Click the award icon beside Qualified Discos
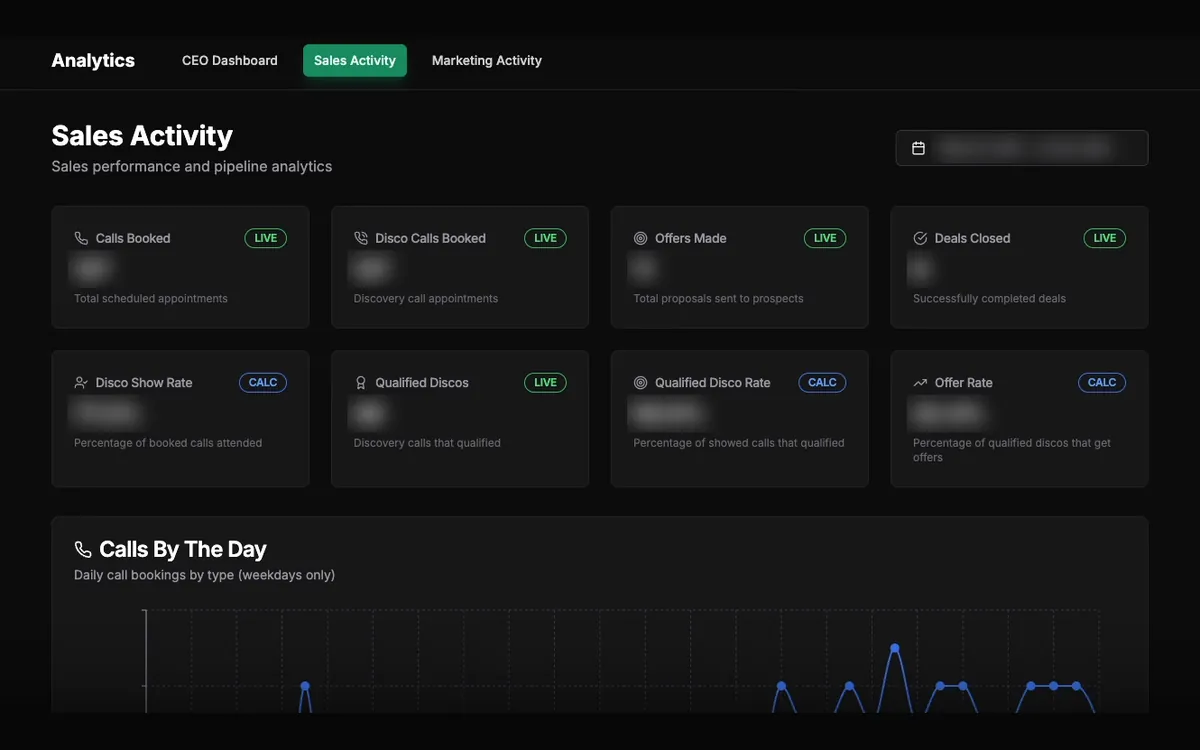This screenshot has width=1200, height=750. [361, 382]
